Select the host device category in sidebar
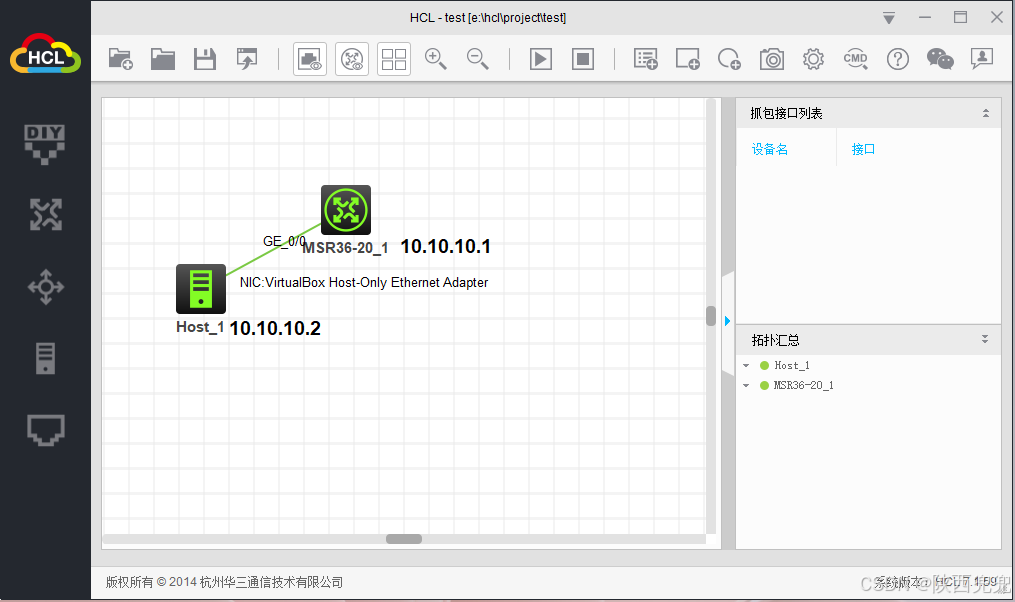Screen dimensions: 1015x602 coord(44,358)
